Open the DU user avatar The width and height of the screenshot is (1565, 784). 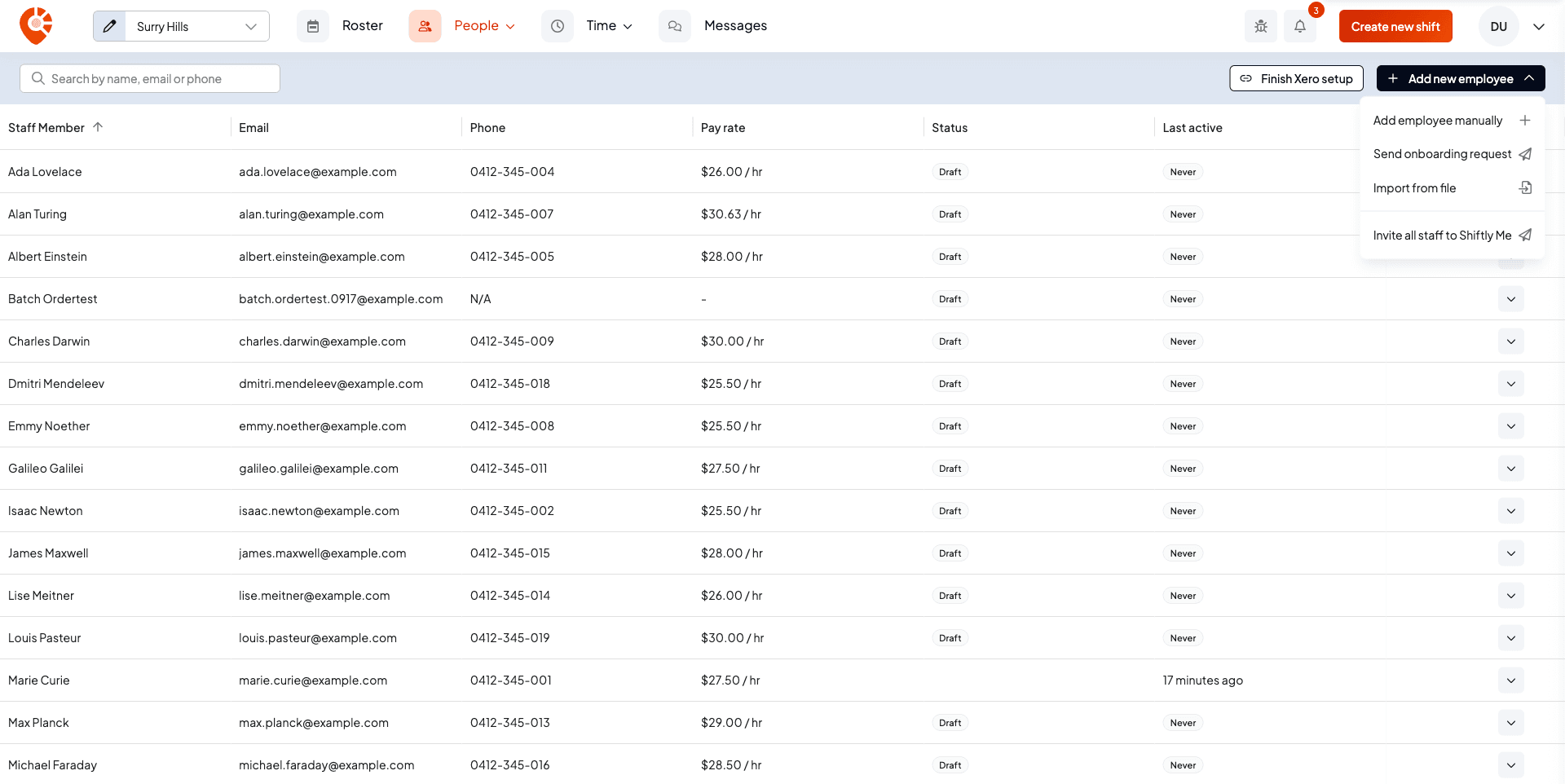click(x=1499, y=26)
